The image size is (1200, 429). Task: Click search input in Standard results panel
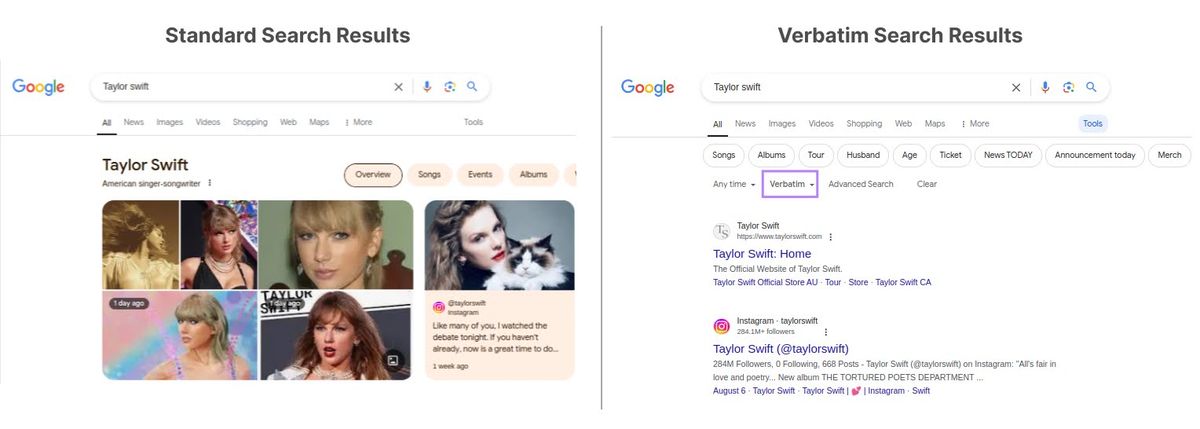click(240, 87)
